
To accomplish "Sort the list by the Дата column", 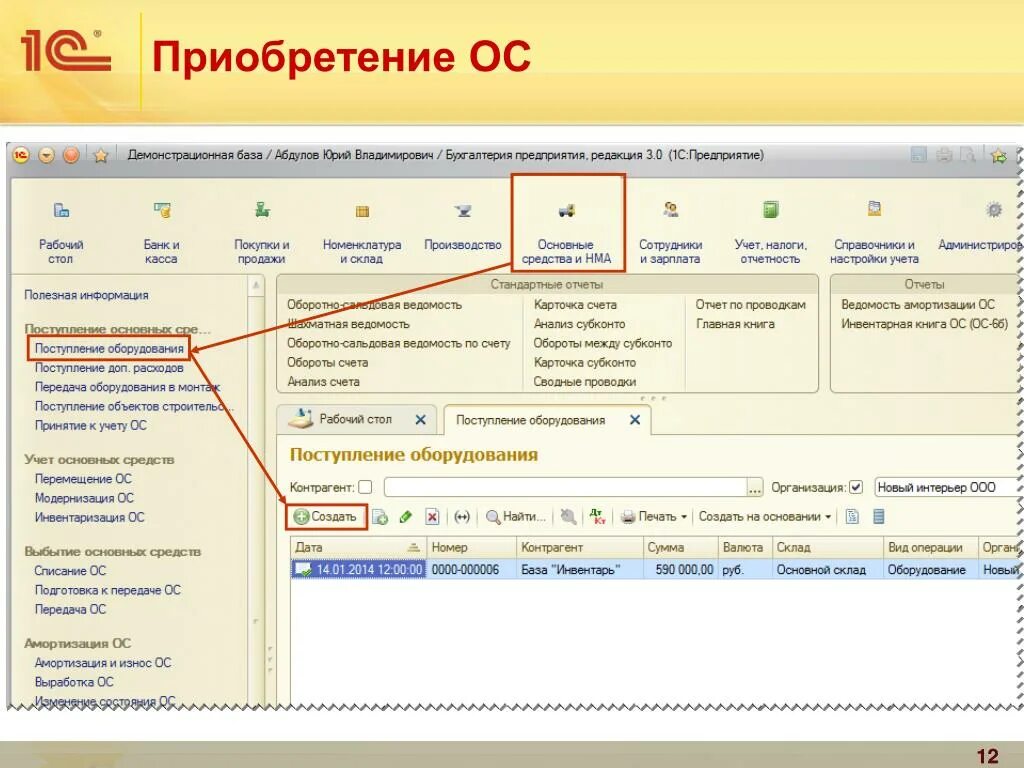I will point(358,547).
